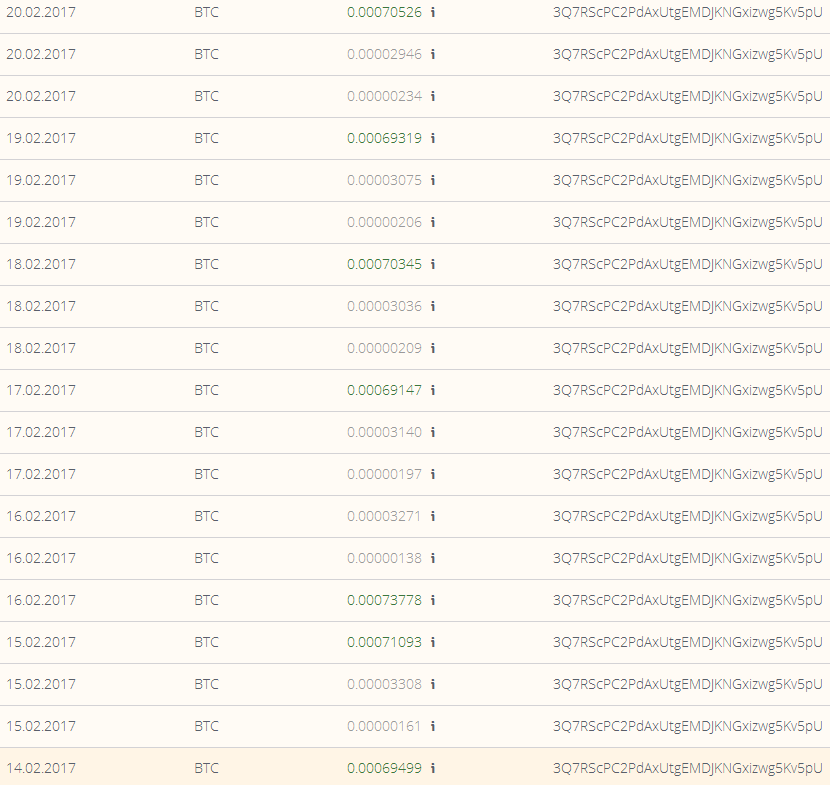This screenshot has height=785, width=830.
Task: Select amount 0.00071093
Action: click(384, 642)
